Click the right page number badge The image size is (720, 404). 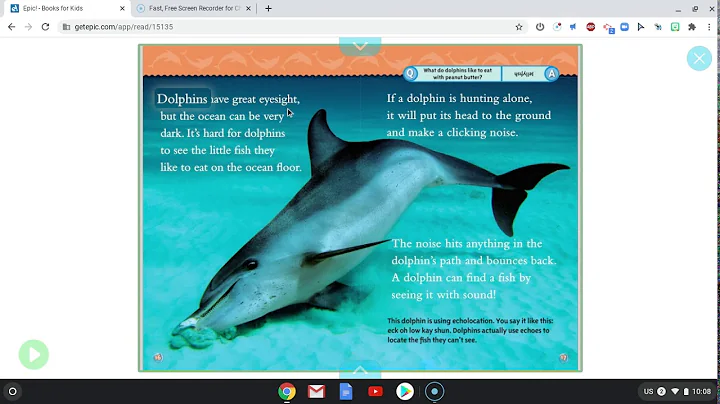[x=563, y=358]
